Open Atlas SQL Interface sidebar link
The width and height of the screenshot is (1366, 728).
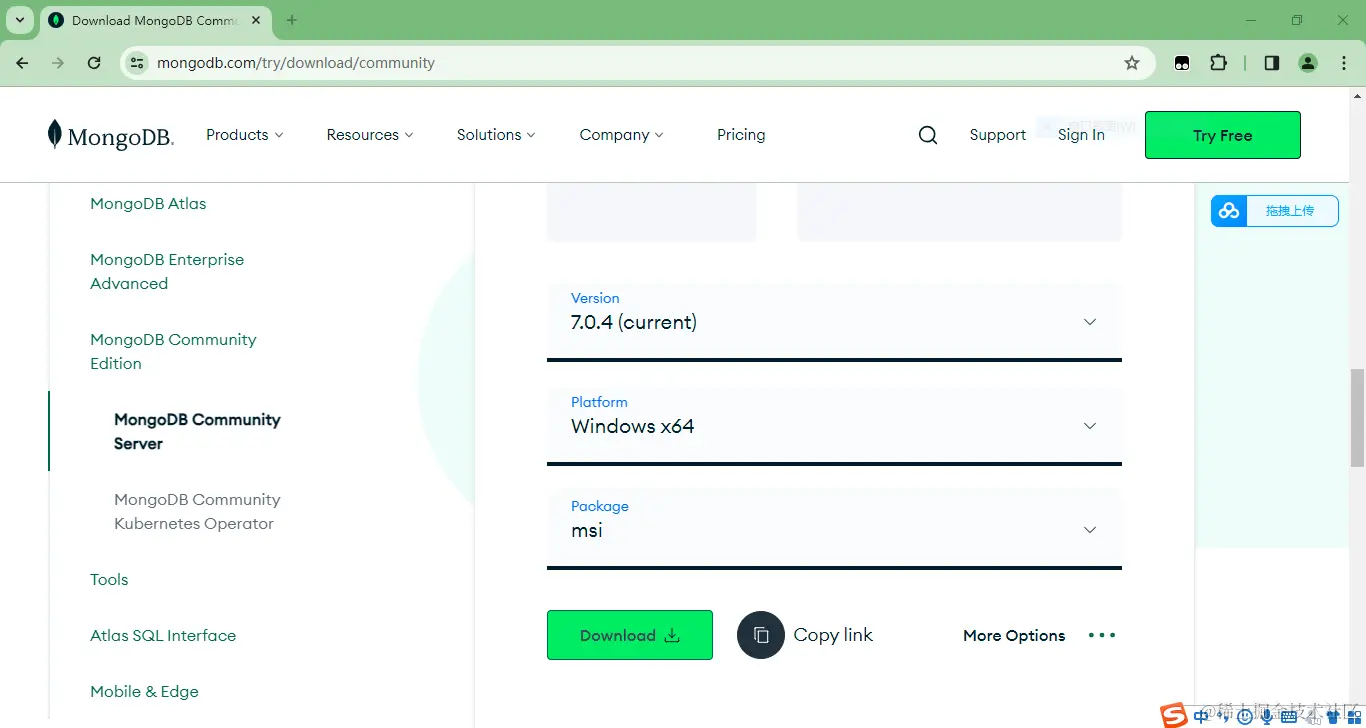[x=163, y=635]
